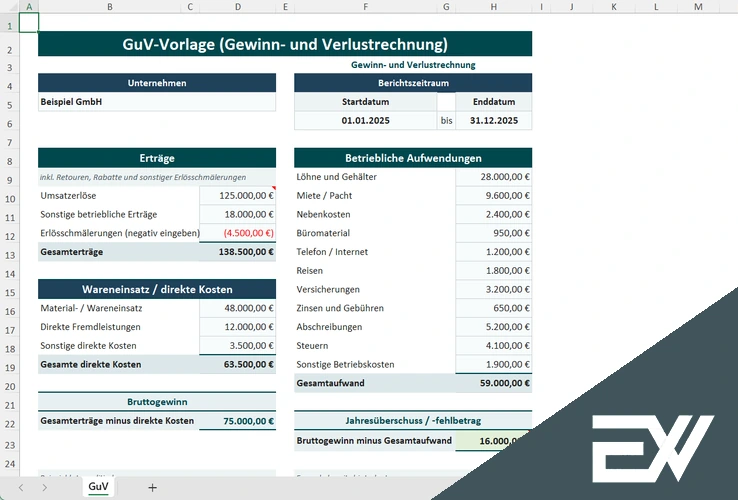The width and height of the screenshot is (738, 500).
Task: Select column B header
Action: pyautogui.click(x=110, y=7)
